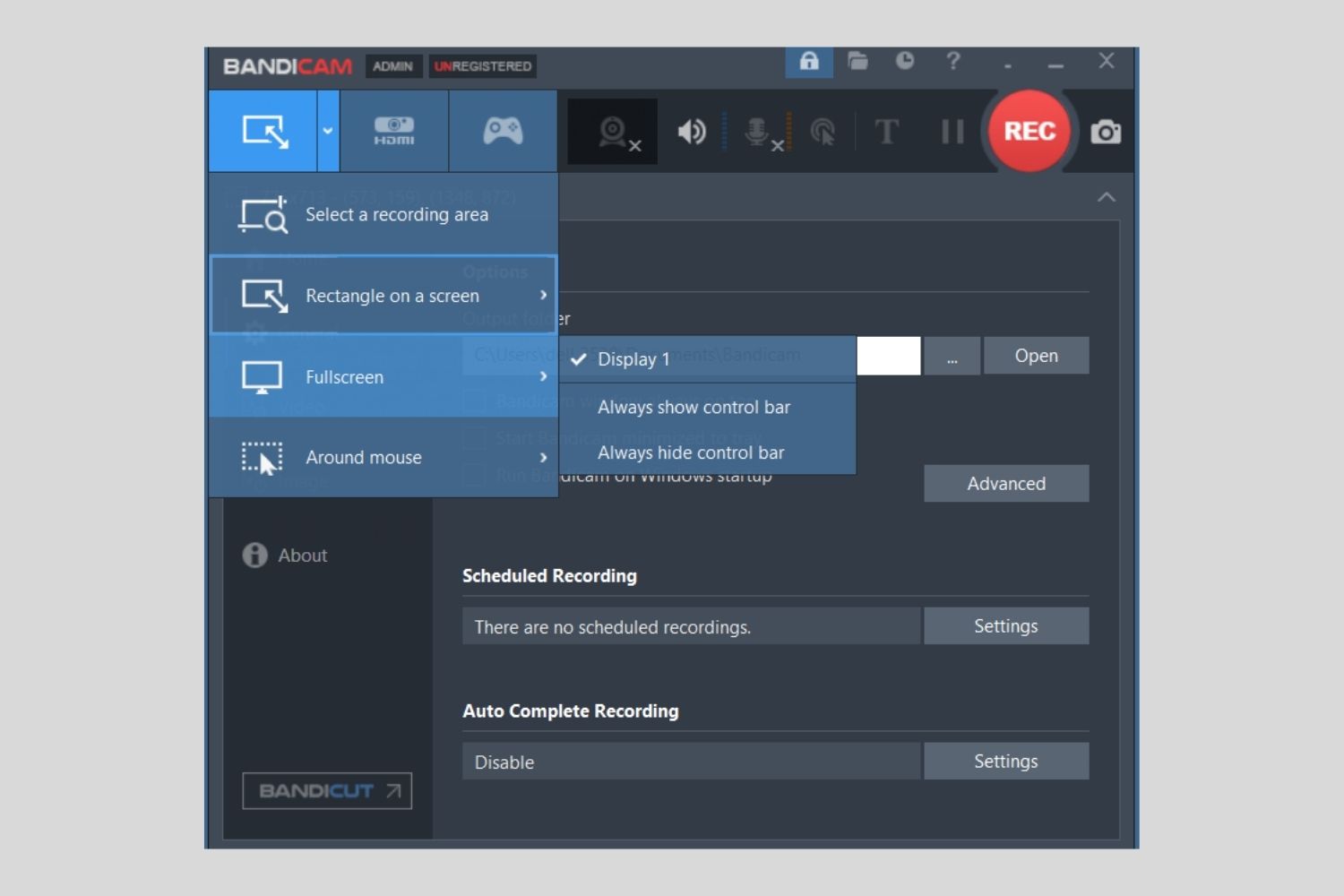
Task: Toggle the webcam overlay icon
Action: click(x=613, y=132)
